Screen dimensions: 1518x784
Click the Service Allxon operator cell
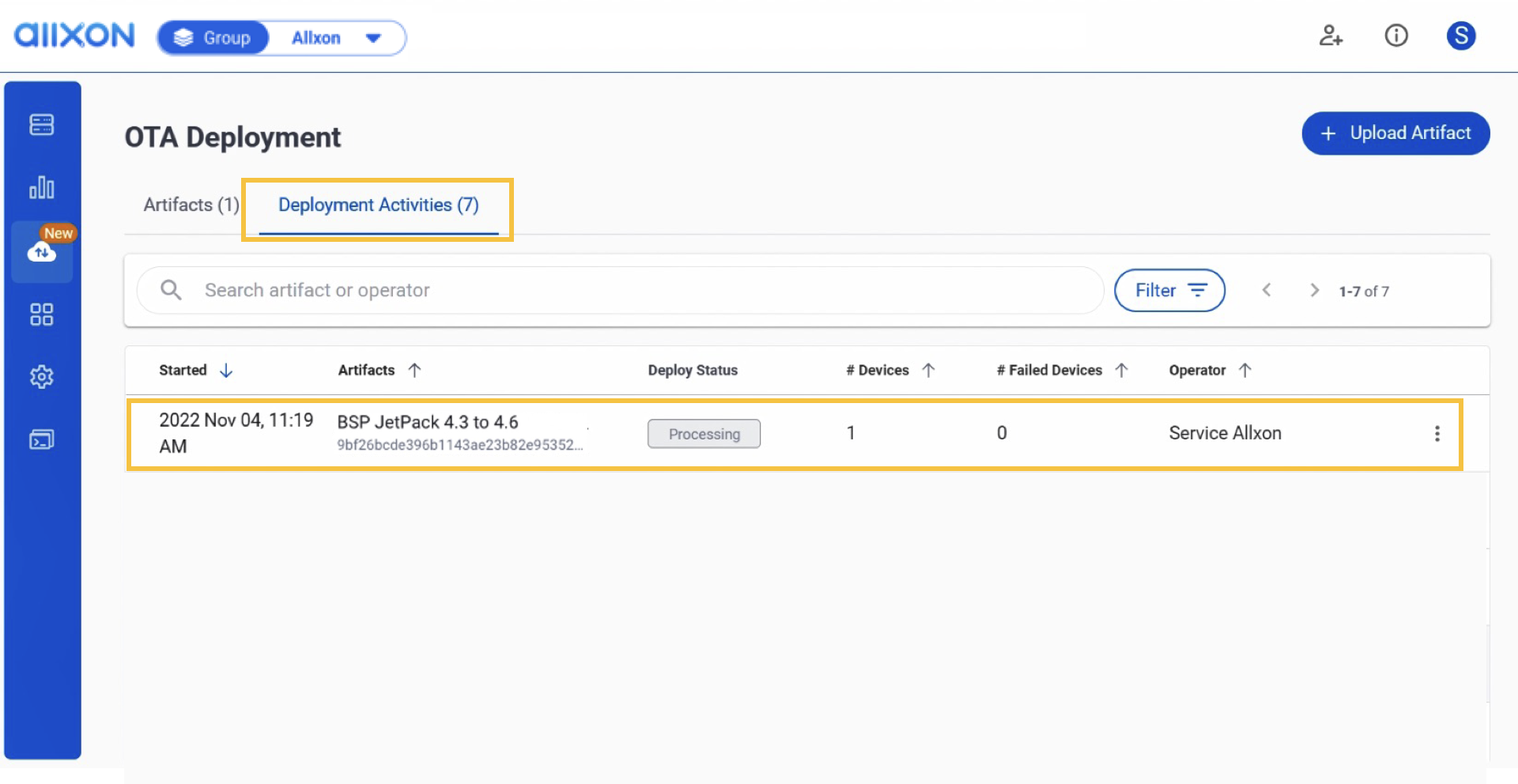1225,433
